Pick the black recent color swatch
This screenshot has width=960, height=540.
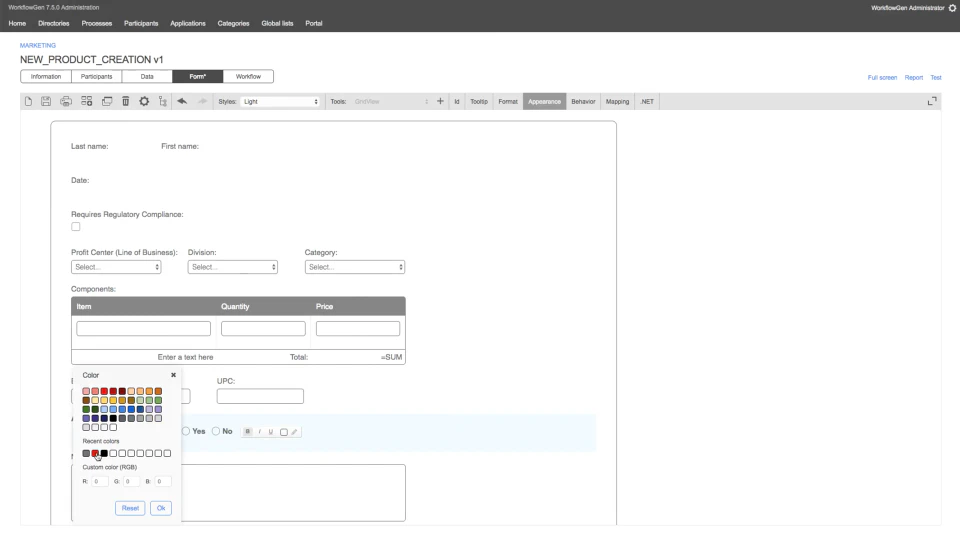click(x=104, y=454)
